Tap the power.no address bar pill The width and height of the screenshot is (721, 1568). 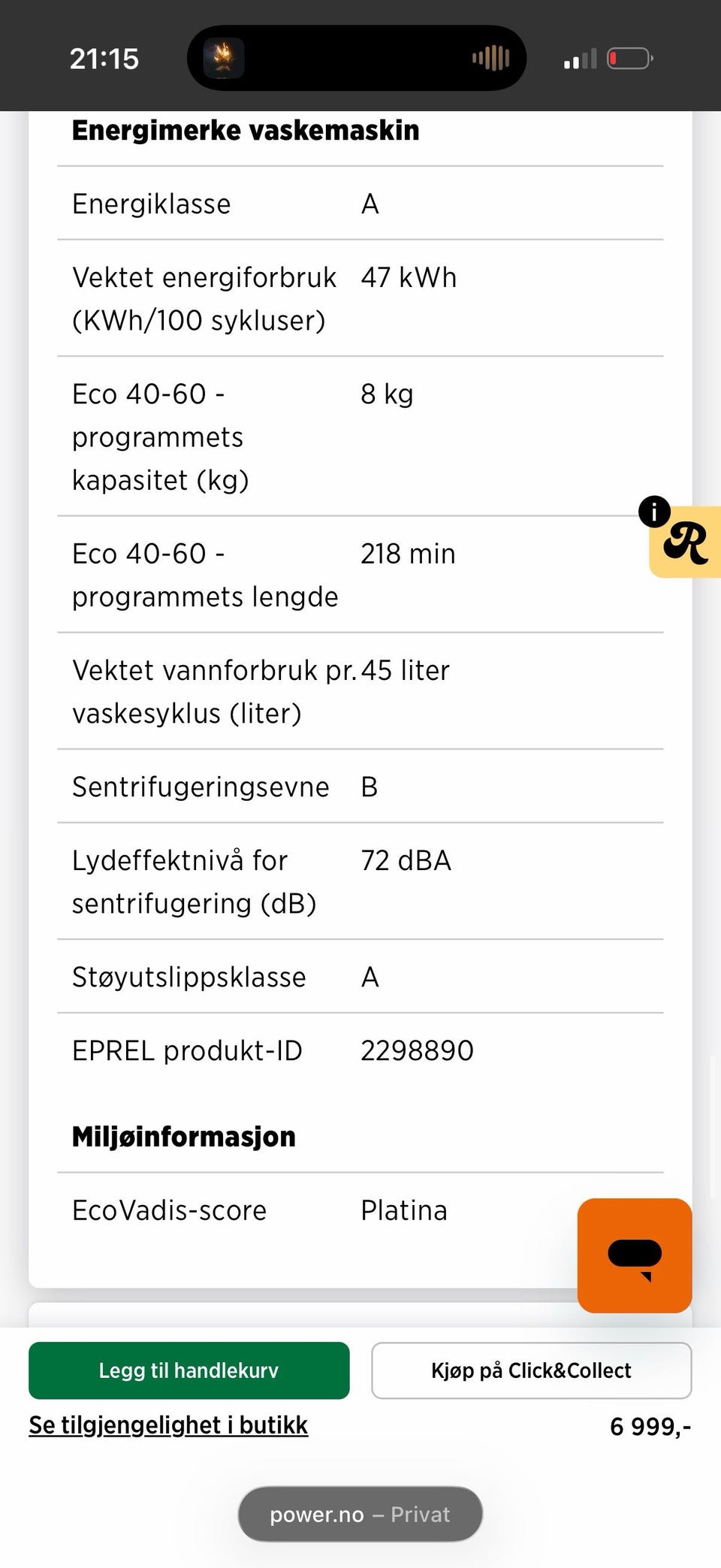pos(360,1514)
